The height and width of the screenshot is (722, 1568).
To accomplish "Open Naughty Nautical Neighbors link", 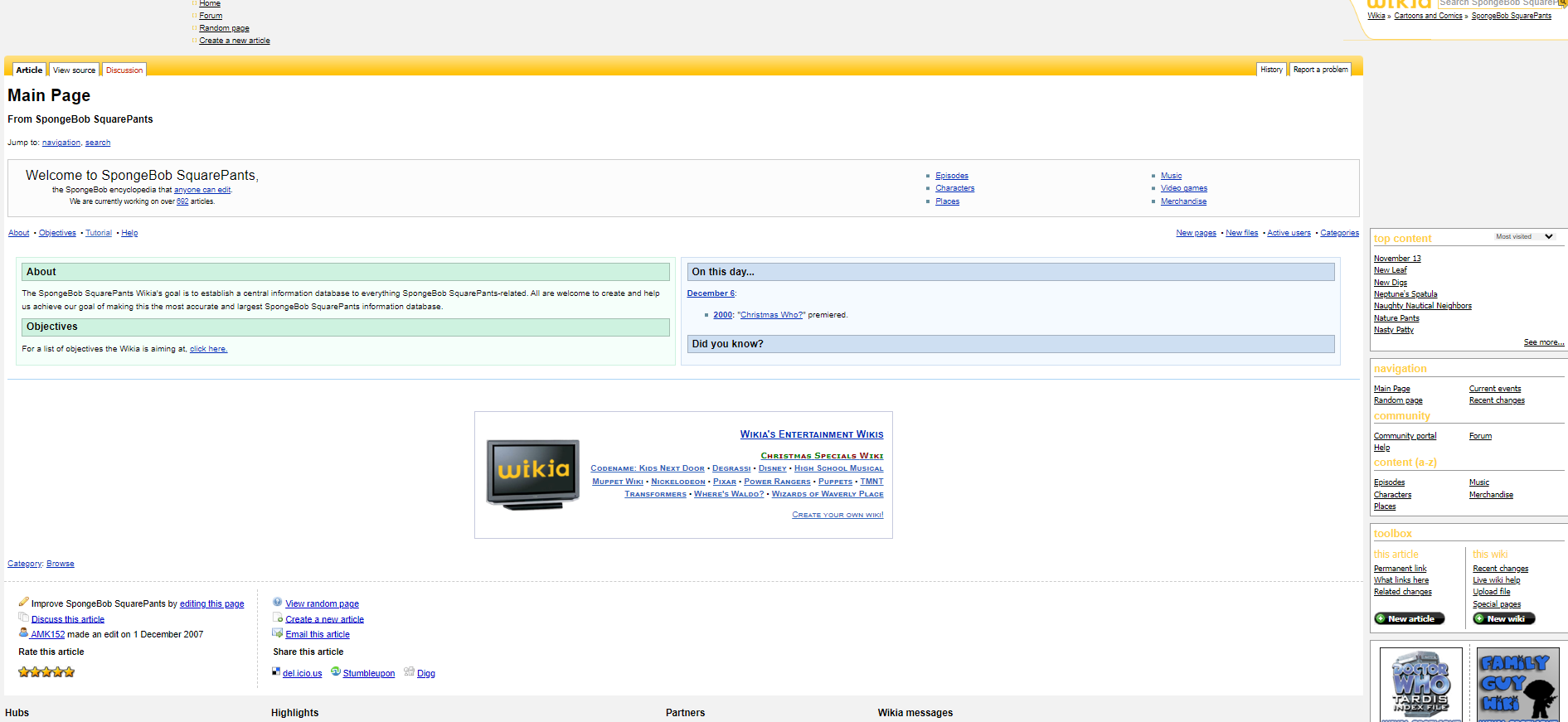I will [x=1423, y=306].
